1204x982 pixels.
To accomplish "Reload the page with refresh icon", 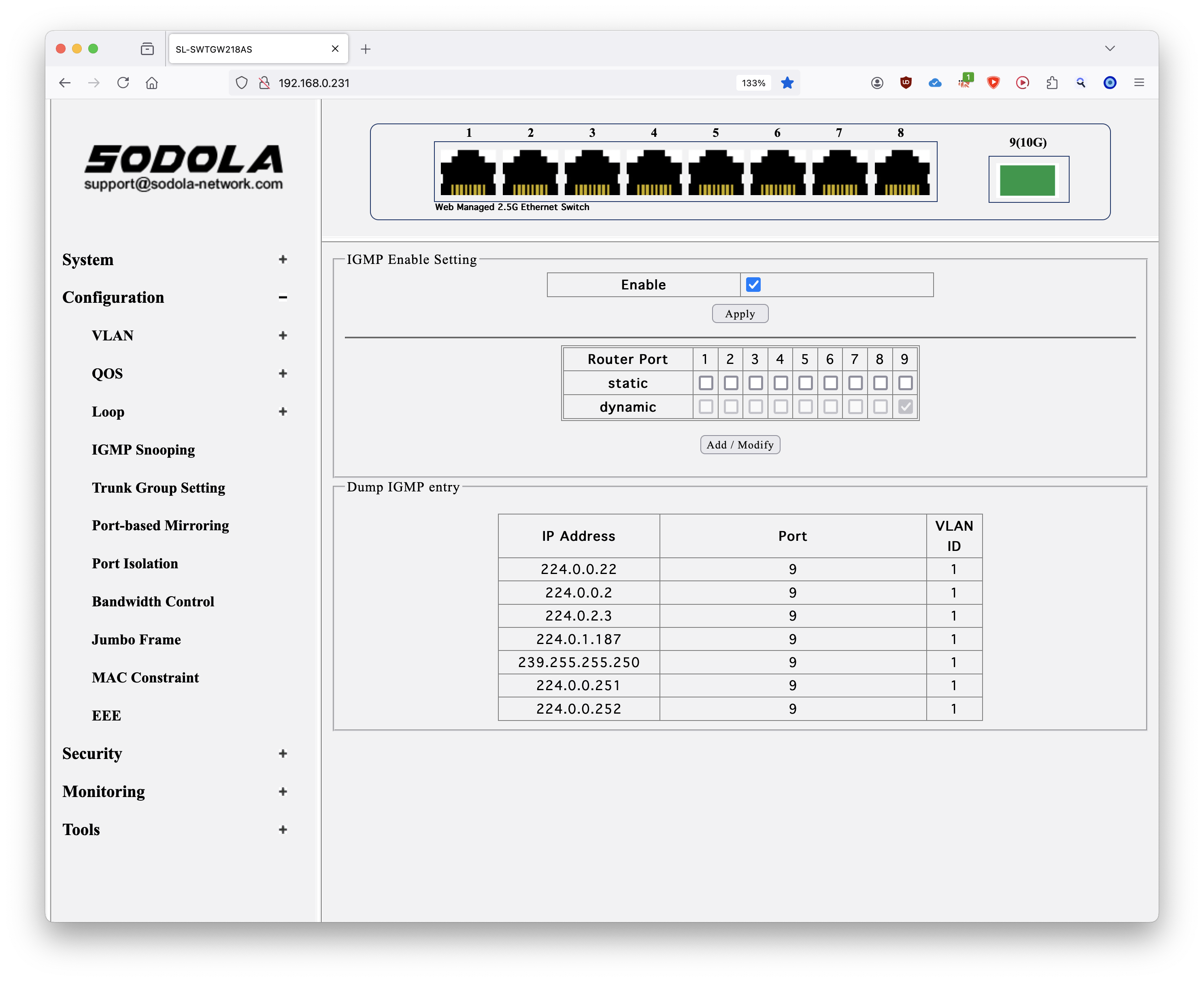I will pos(123,83).
